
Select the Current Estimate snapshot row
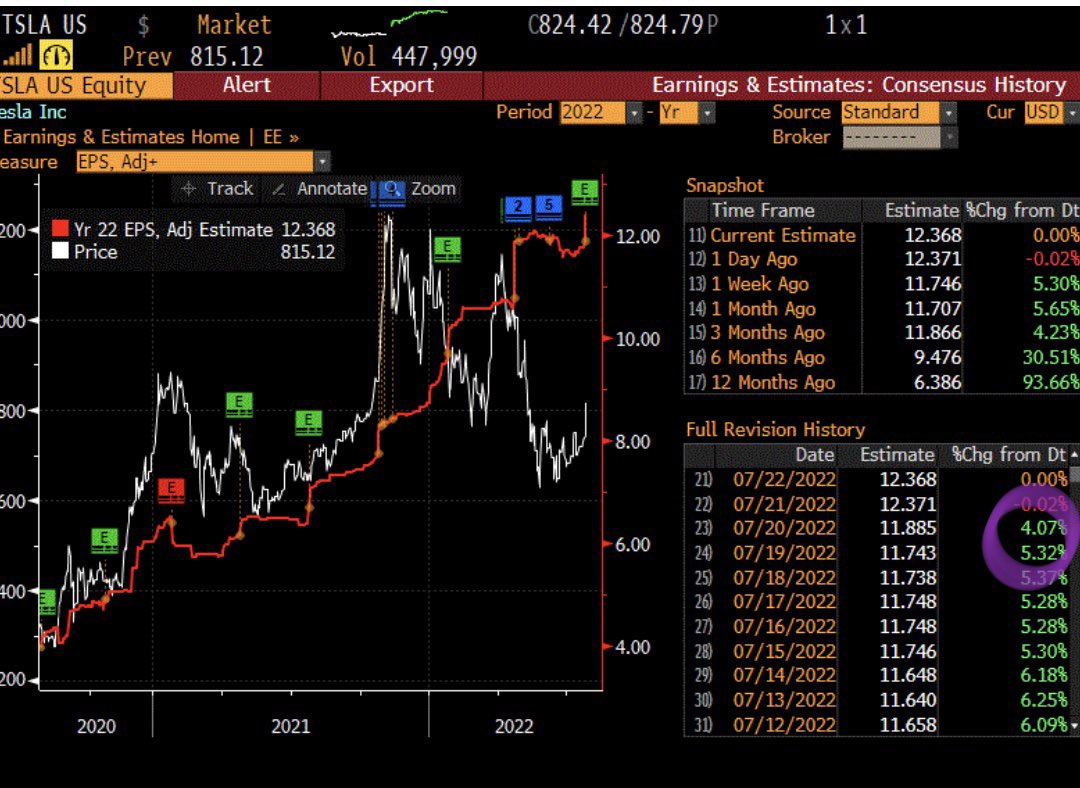pos(882,235)
